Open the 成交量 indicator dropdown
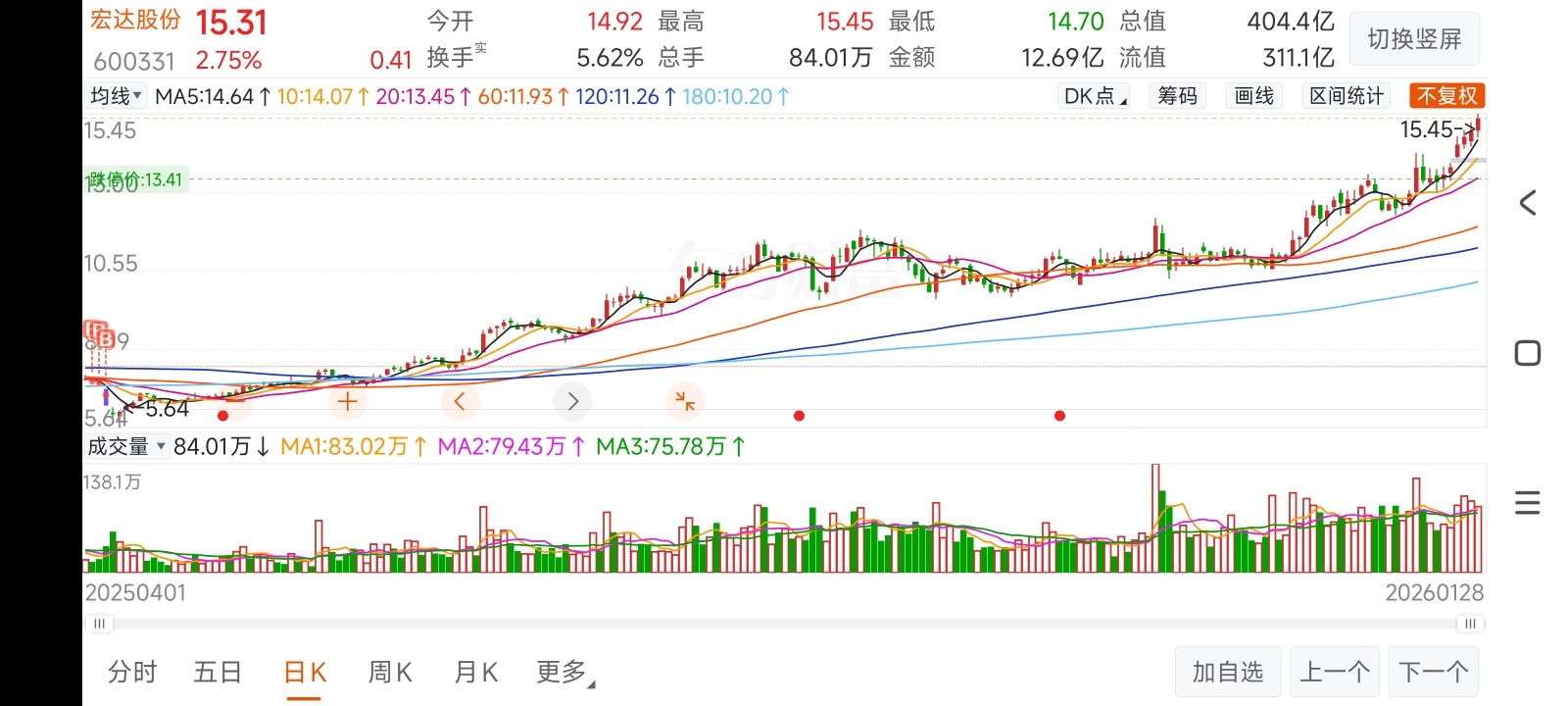Image resolution: width=1568 pixels, height=706 pixels. (x=127, y=446)
